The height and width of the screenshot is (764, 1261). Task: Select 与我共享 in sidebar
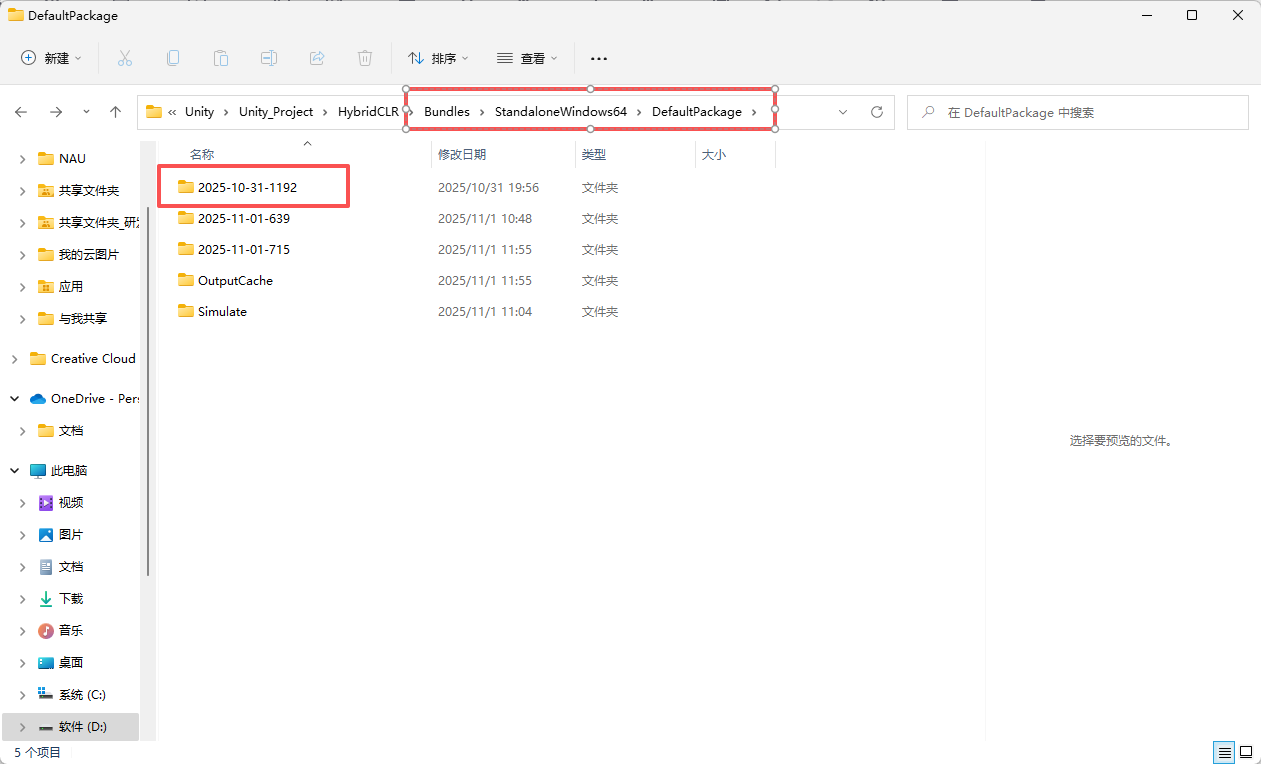tap(83, 319)
